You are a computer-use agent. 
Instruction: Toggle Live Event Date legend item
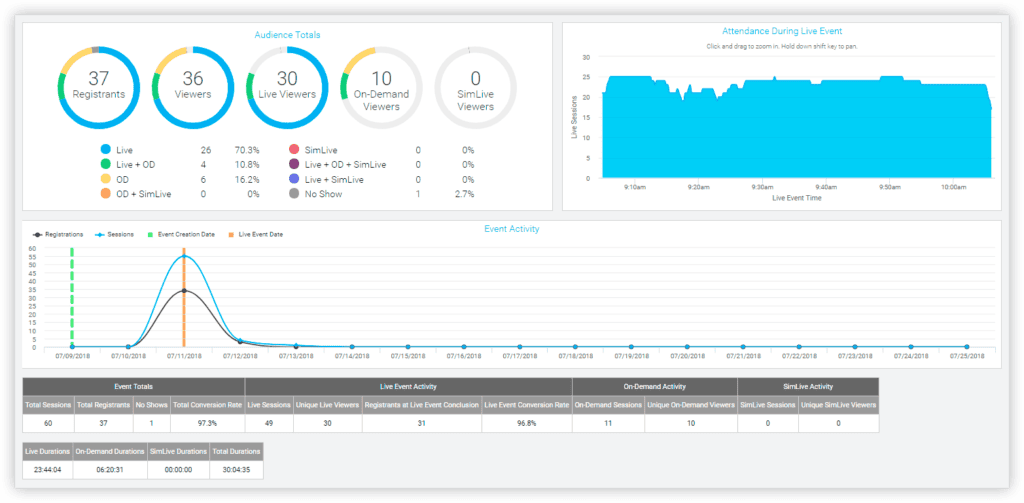pos(255,235)
